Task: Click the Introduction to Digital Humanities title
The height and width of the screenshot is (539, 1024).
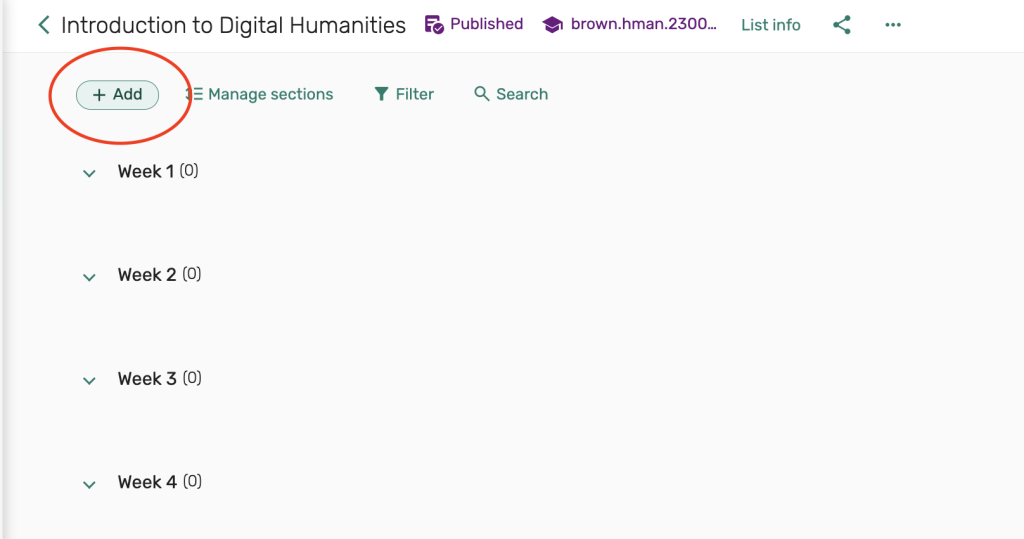Action: click(233, 25)
